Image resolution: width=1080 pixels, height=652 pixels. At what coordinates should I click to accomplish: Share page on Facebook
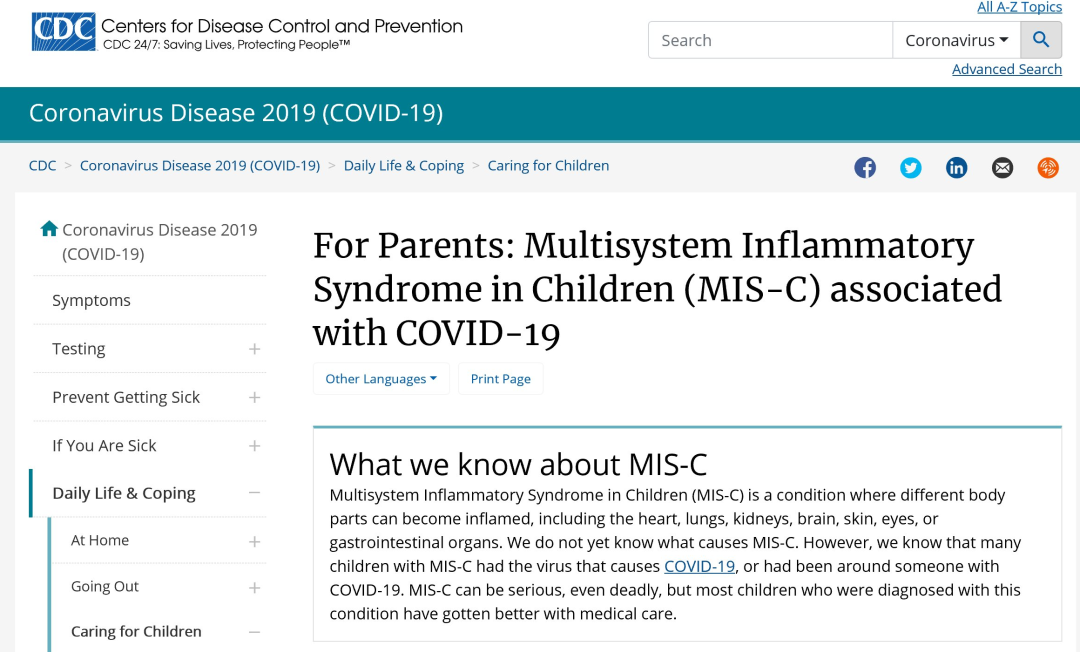pyautogui.click(x=865, y=167)
